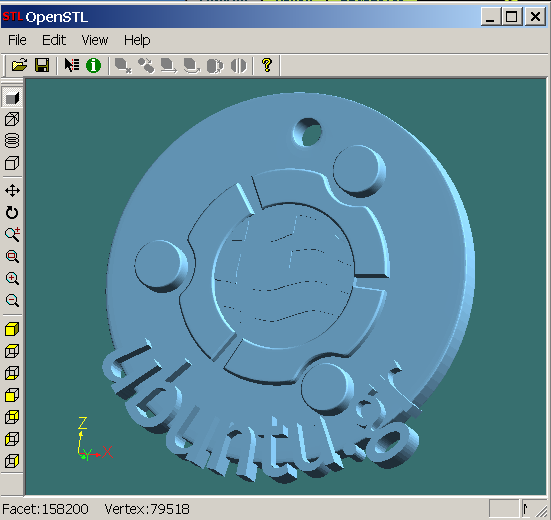
Task: Open the View menu
Action: coord(95,40)
